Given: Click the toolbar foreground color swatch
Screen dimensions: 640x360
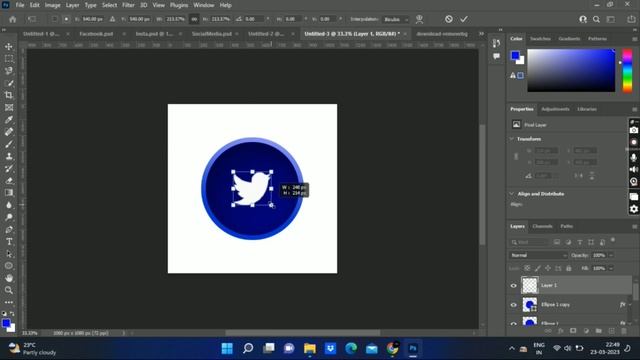Looking at the screenshot, I should (x=6, y=323).
